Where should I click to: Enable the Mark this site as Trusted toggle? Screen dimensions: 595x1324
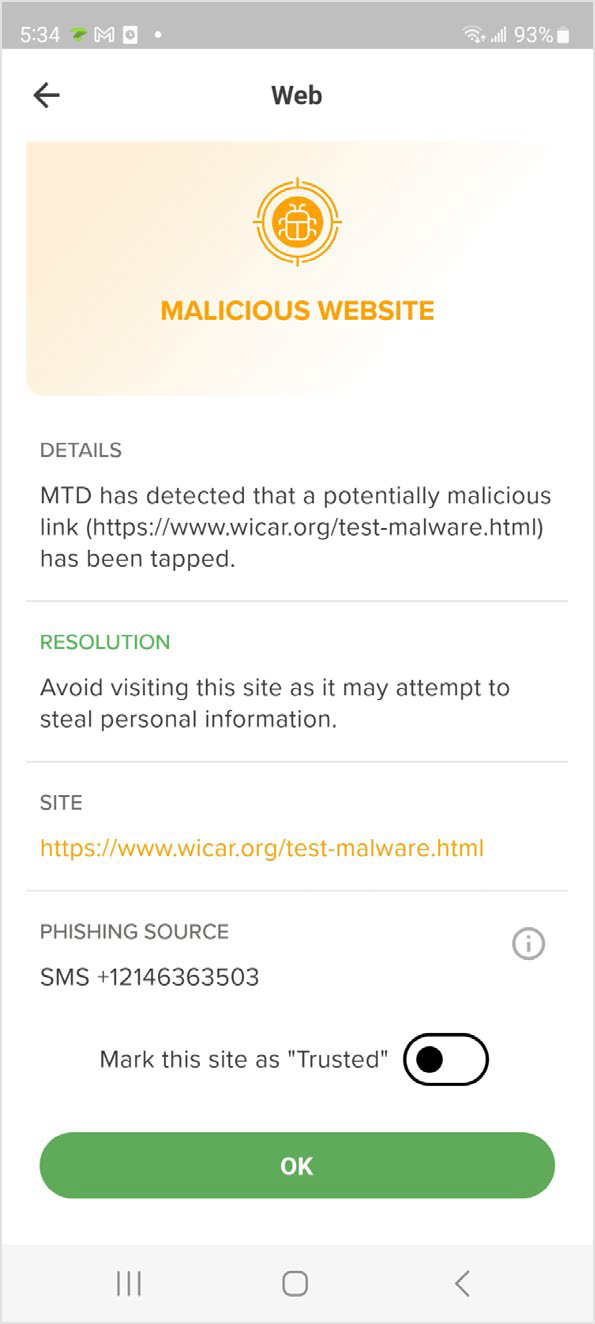pyautogui.click(x=445, y=1059)
